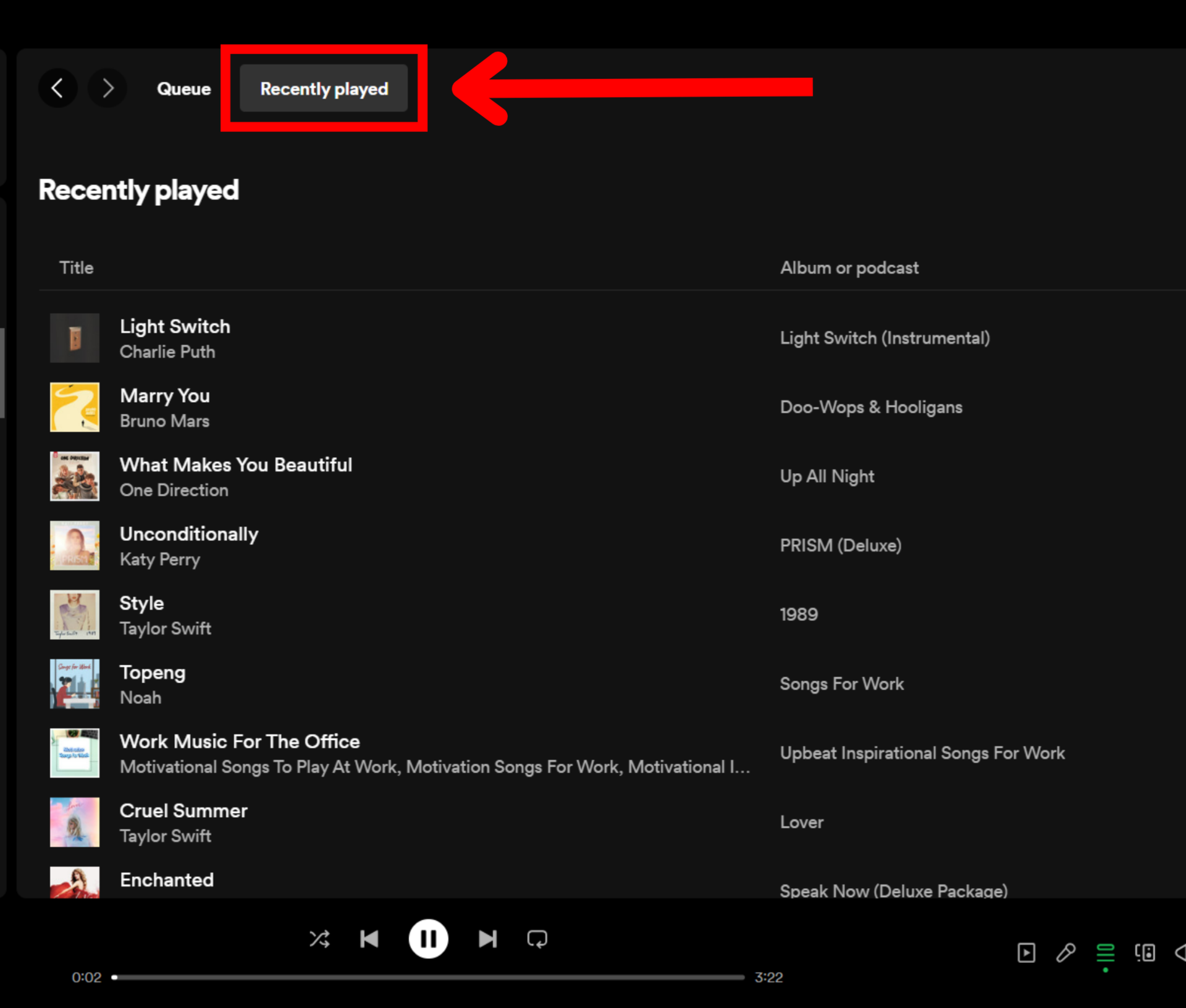The image size is (1186, 1008).
Task: Open Songs For Work album link
Action: pyautogui.click(x=841, y=684)
